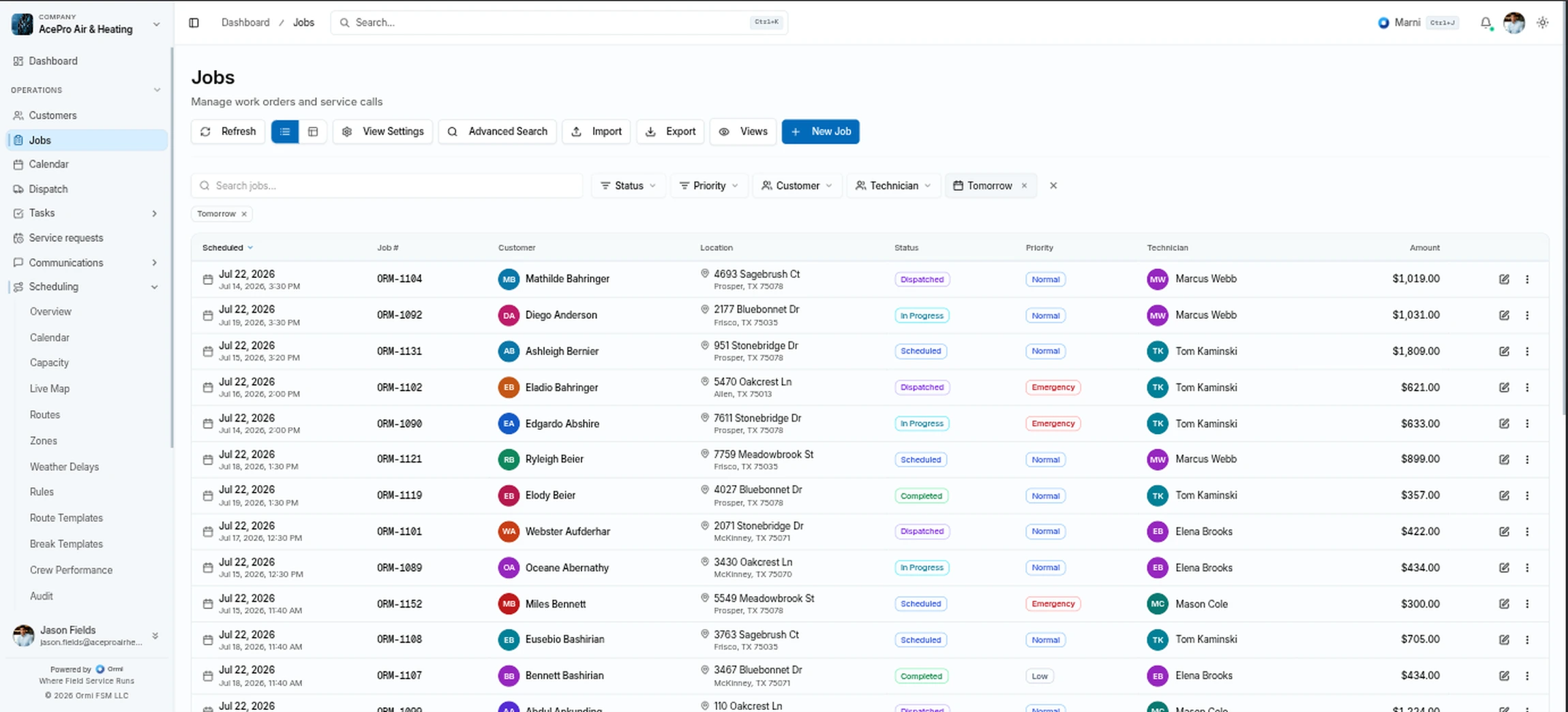Toggle light/dark theme icon
The image size is (1568, 712).
[x=1542, y=22]
